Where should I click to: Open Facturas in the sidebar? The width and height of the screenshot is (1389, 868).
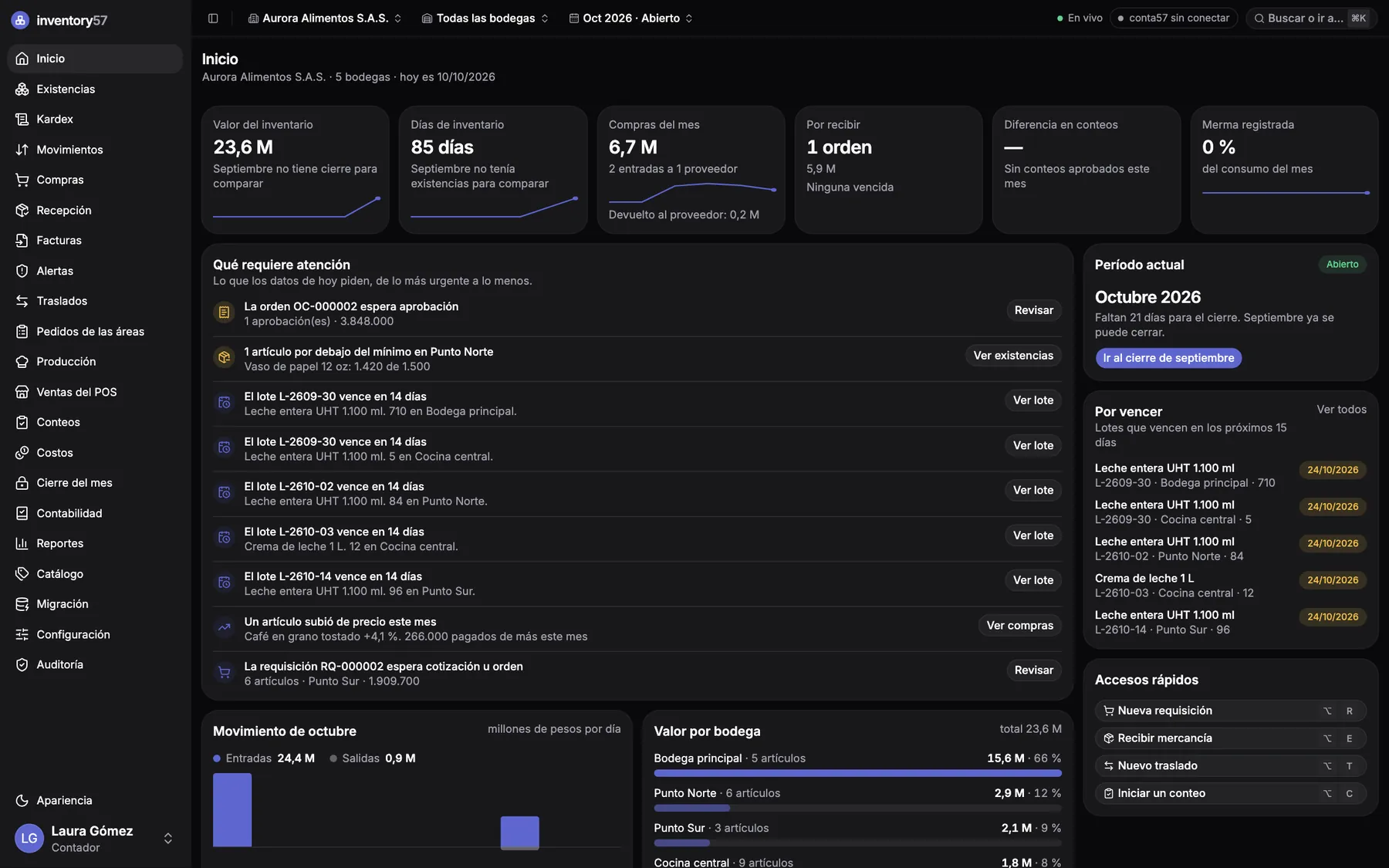click(95, 240)
